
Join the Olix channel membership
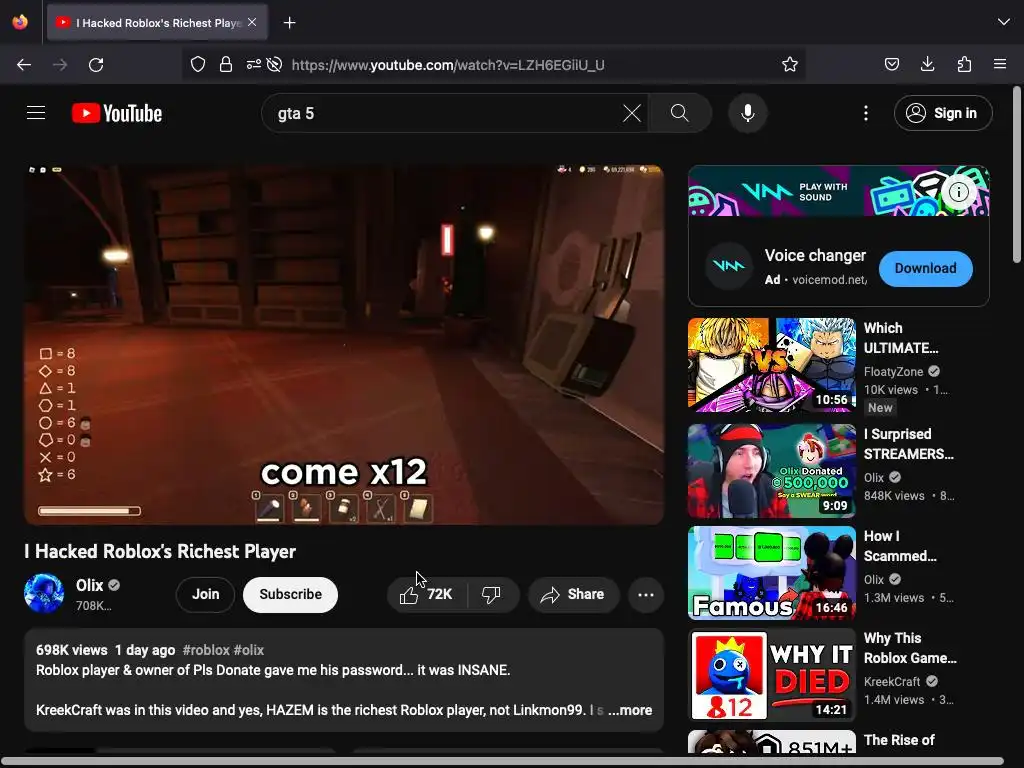(x=206, y=594)
